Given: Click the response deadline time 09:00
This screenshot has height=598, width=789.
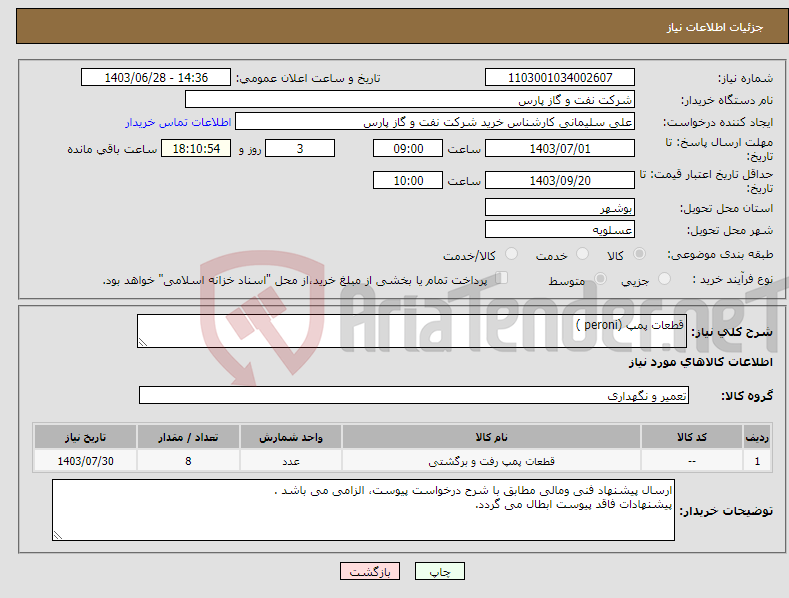Looking at the screenshot, I should [408, 148].
